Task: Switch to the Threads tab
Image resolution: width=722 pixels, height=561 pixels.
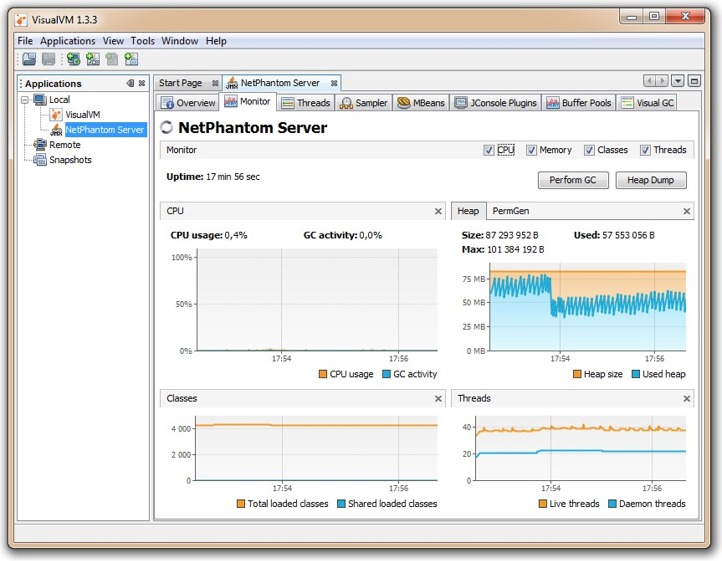Action: point(306,103)
